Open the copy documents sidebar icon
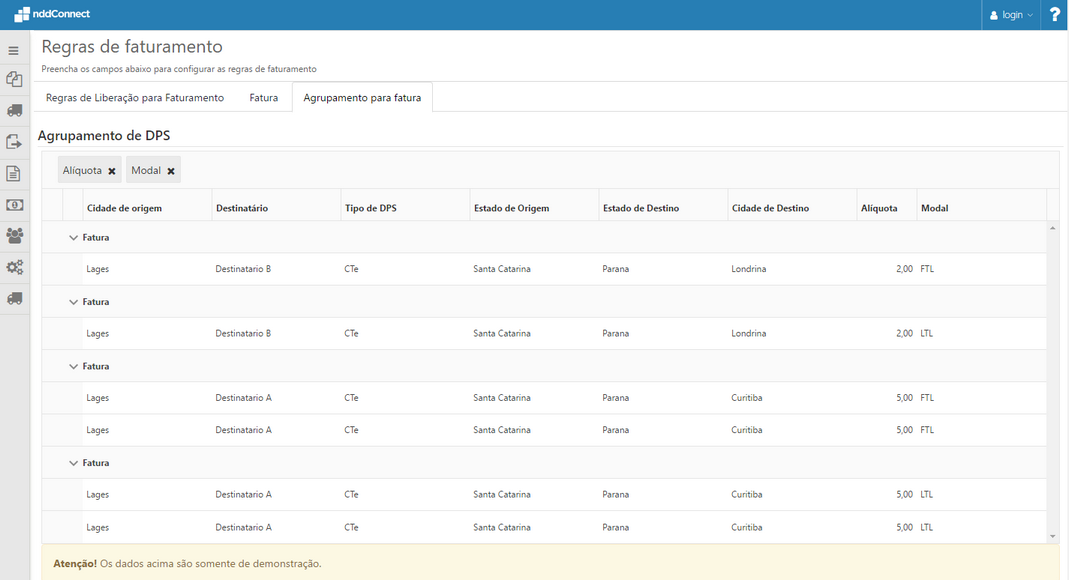1069x580 pixels. (x=14, y=80)
